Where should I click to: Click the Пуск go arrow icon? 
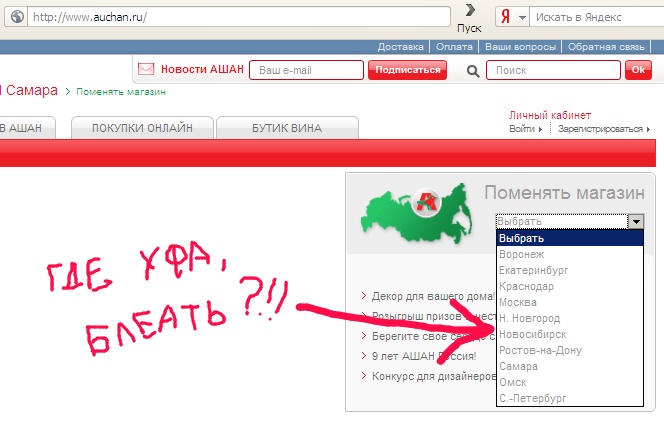(x=470, y=11)
